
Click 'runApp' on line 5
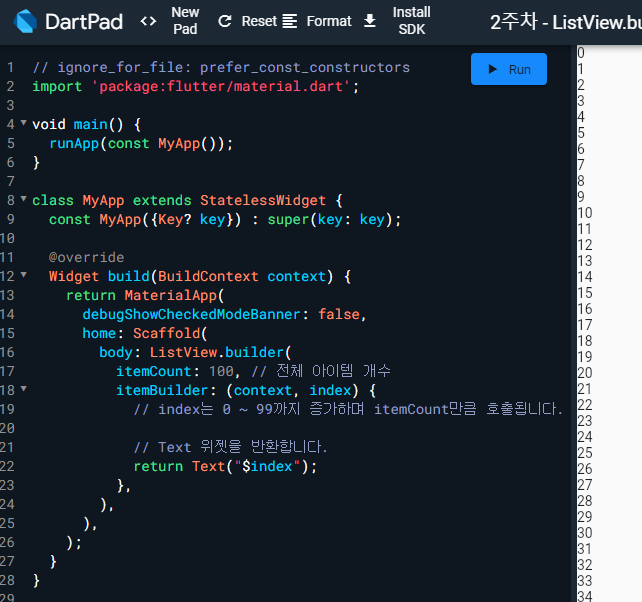coord(74,143)
